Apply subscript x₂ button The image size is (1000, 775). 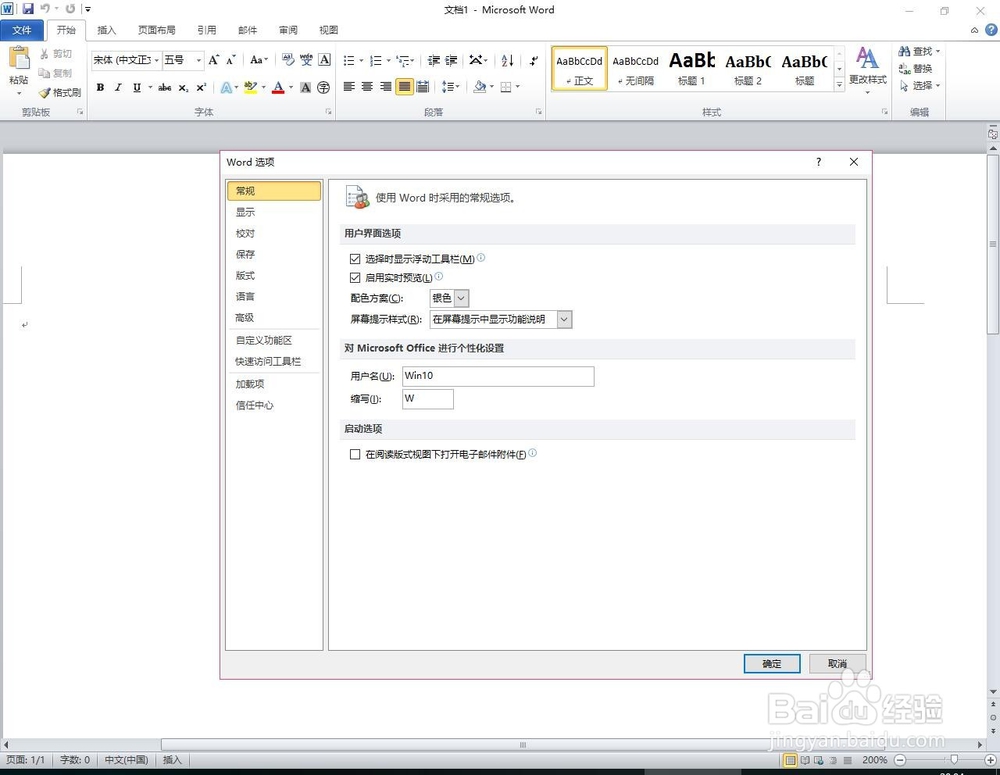click(184, 87)
